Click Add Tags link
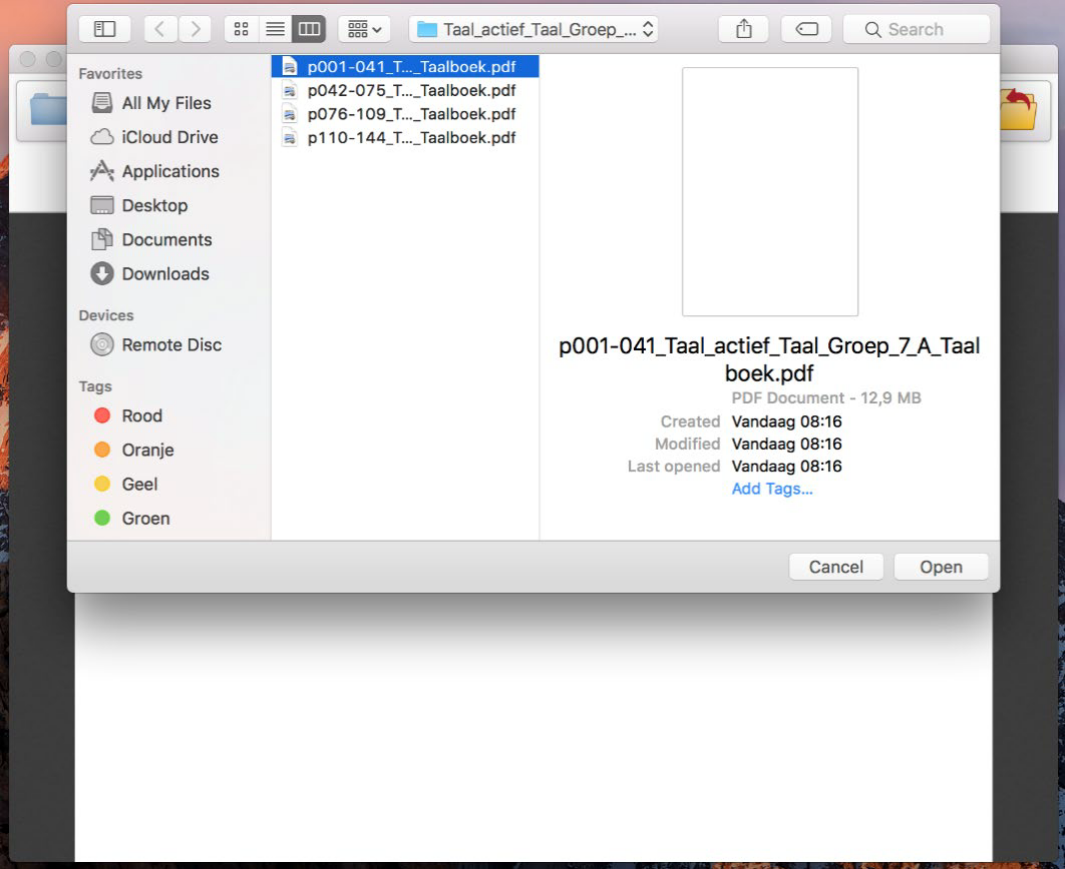Image resolution: width=1065 pixels, height=869 pixels. point(772,489)
